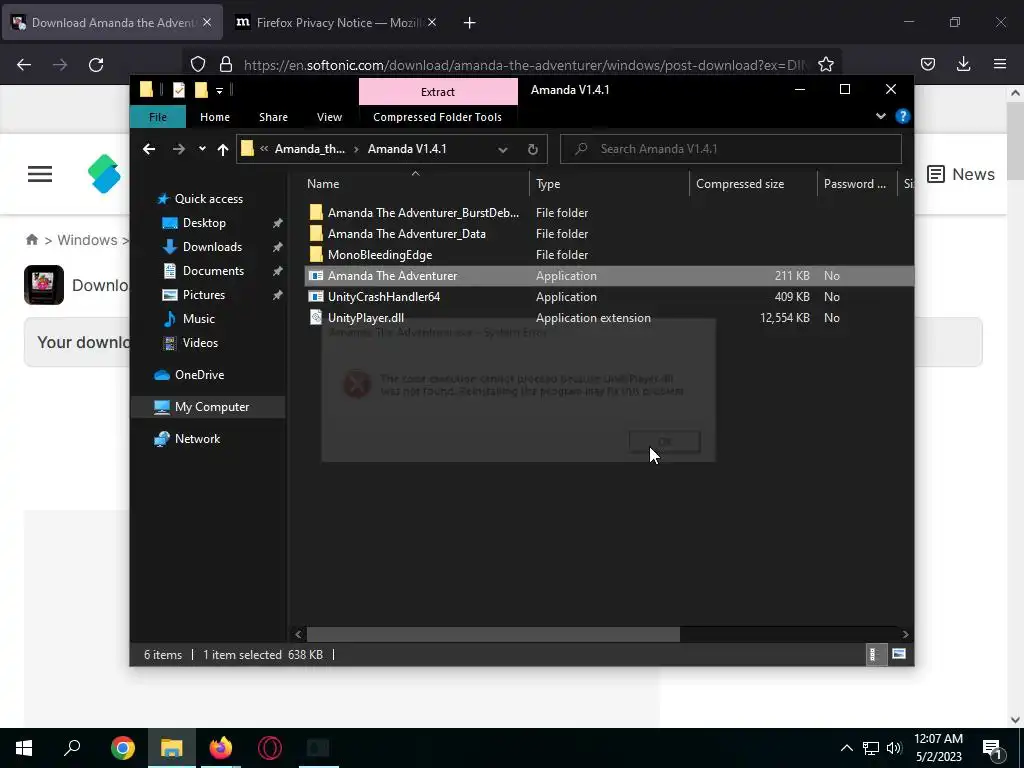Screen dimensions: 1024x768
Task: Customize Quick Access Toolbar dropdown
Action: 219,90
